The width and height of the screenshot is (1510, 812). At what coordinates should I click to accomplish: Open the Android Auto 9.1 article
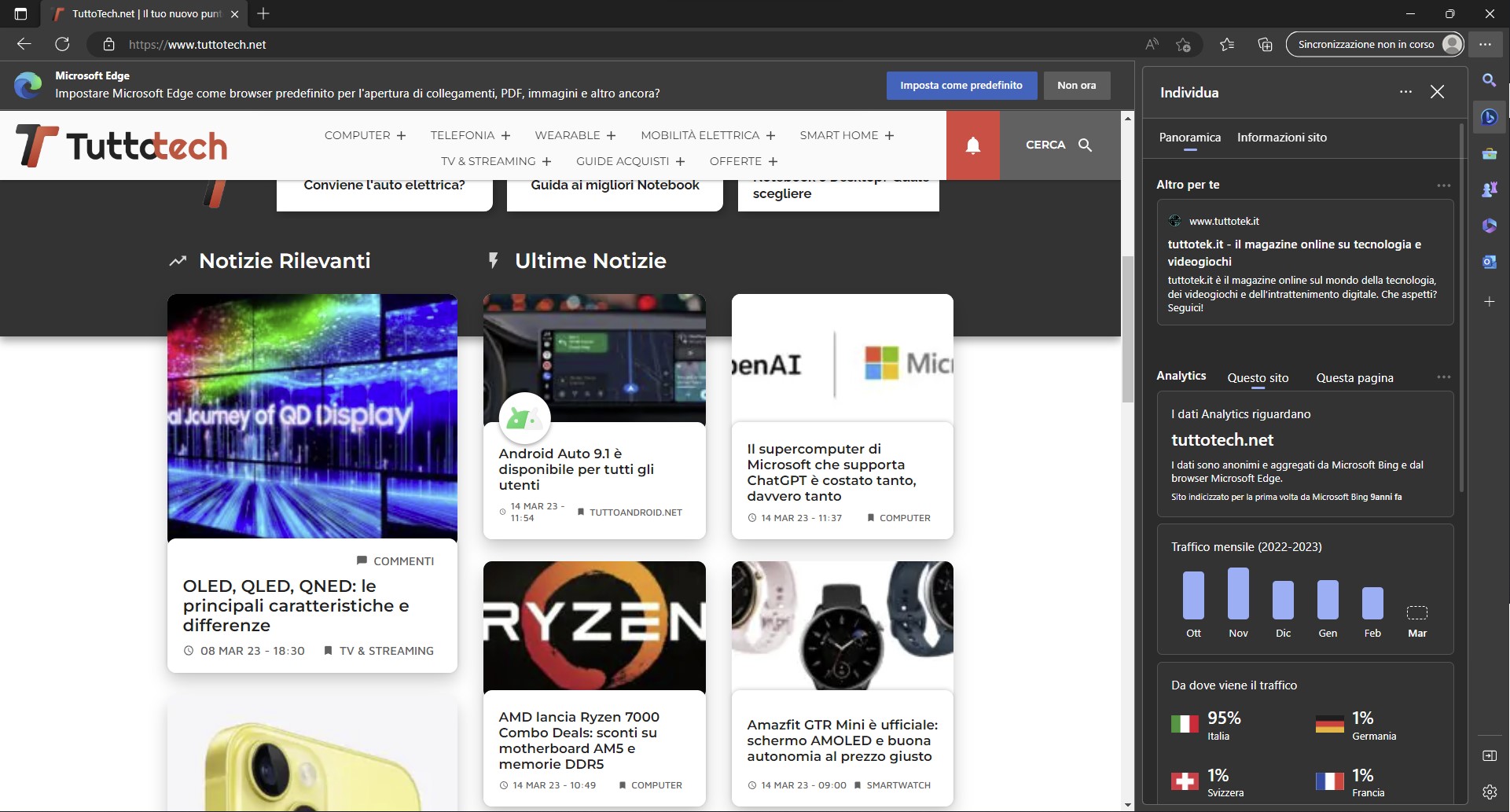click(576, 469)
